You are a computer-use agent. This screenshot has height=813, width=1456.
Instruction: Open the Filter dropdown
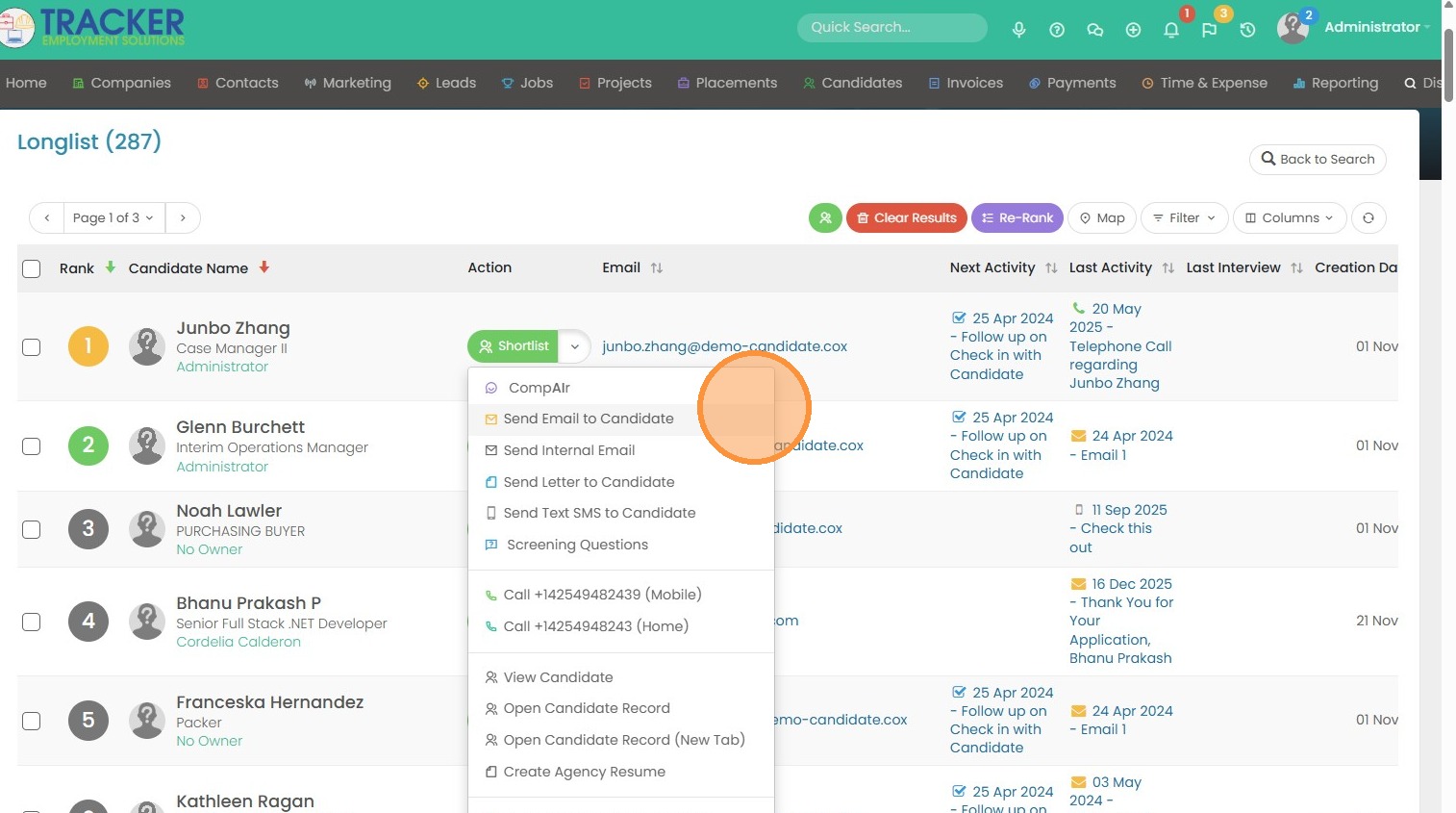[x=1184, y=218]
